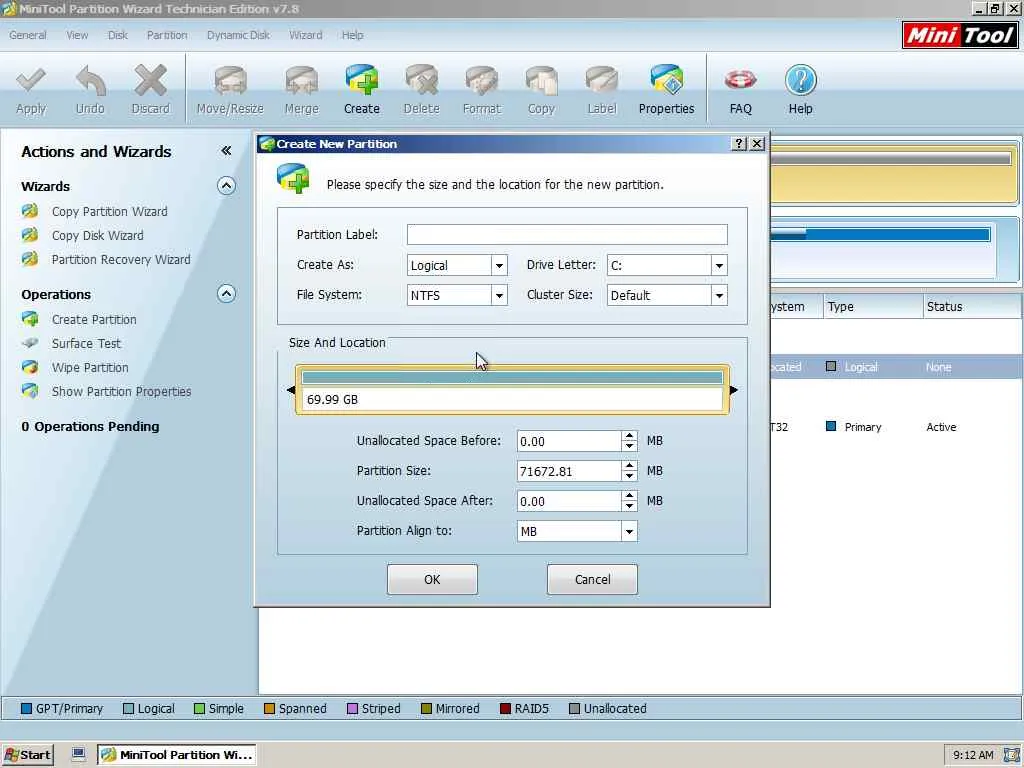
Task: Click the system tray icon beside clock
Action: tap(1011, 755)
